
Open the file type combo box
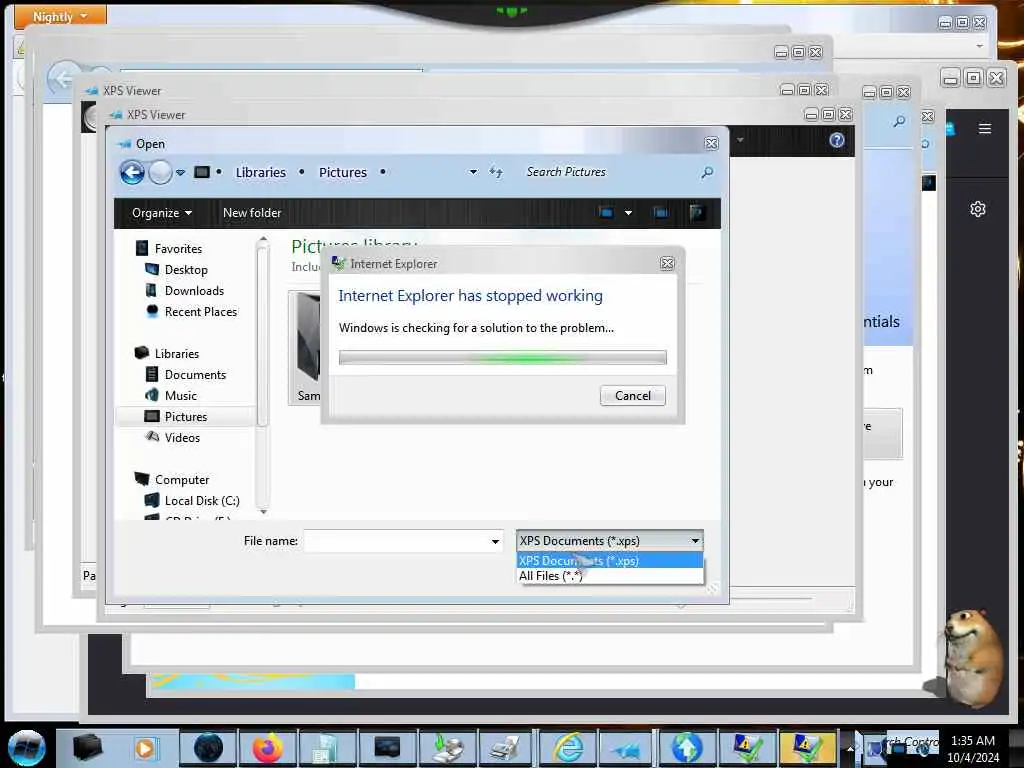click(x=609, y=541)
